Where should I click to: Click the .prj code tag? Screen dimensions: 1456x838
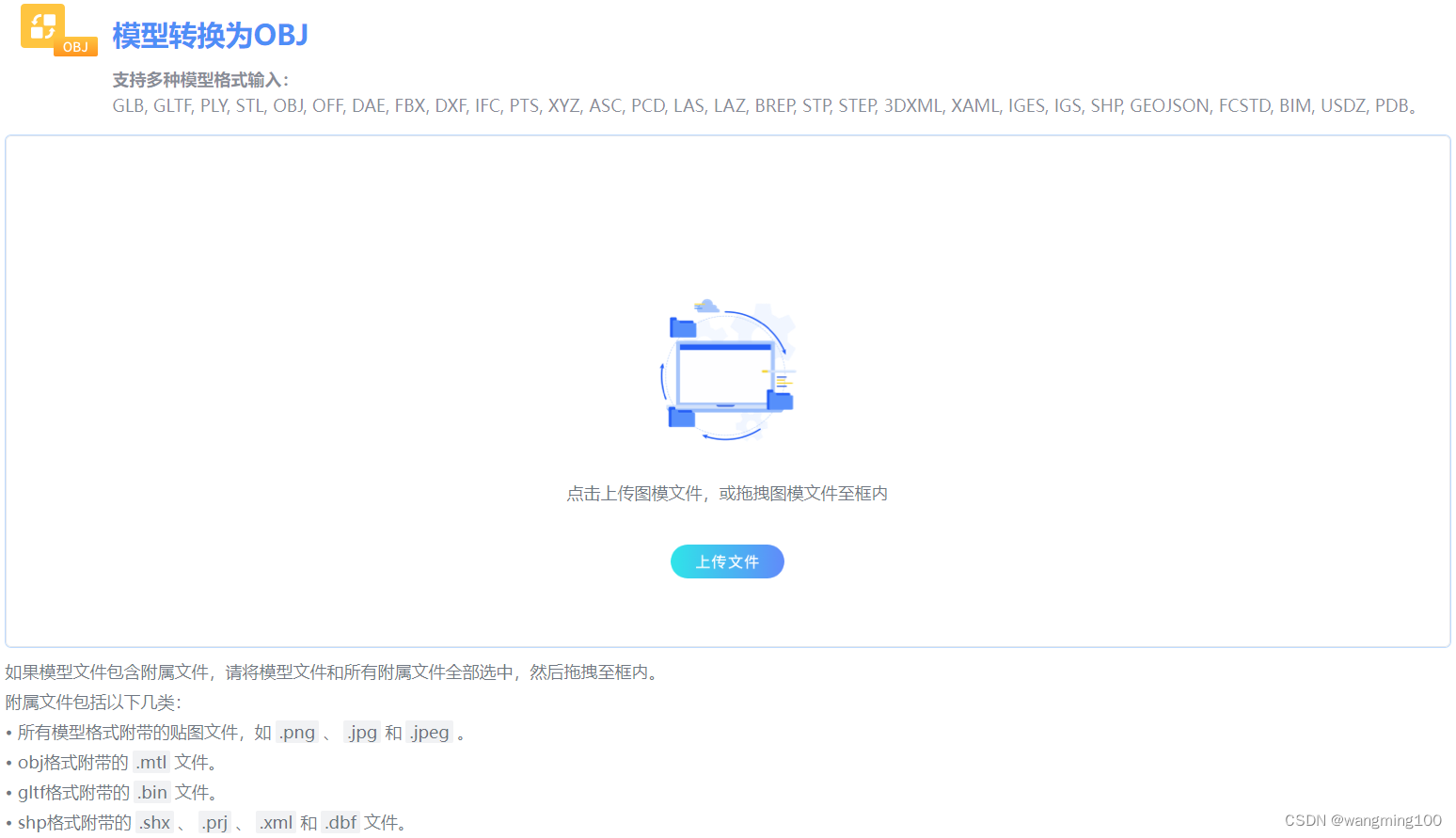pos(215,823)
